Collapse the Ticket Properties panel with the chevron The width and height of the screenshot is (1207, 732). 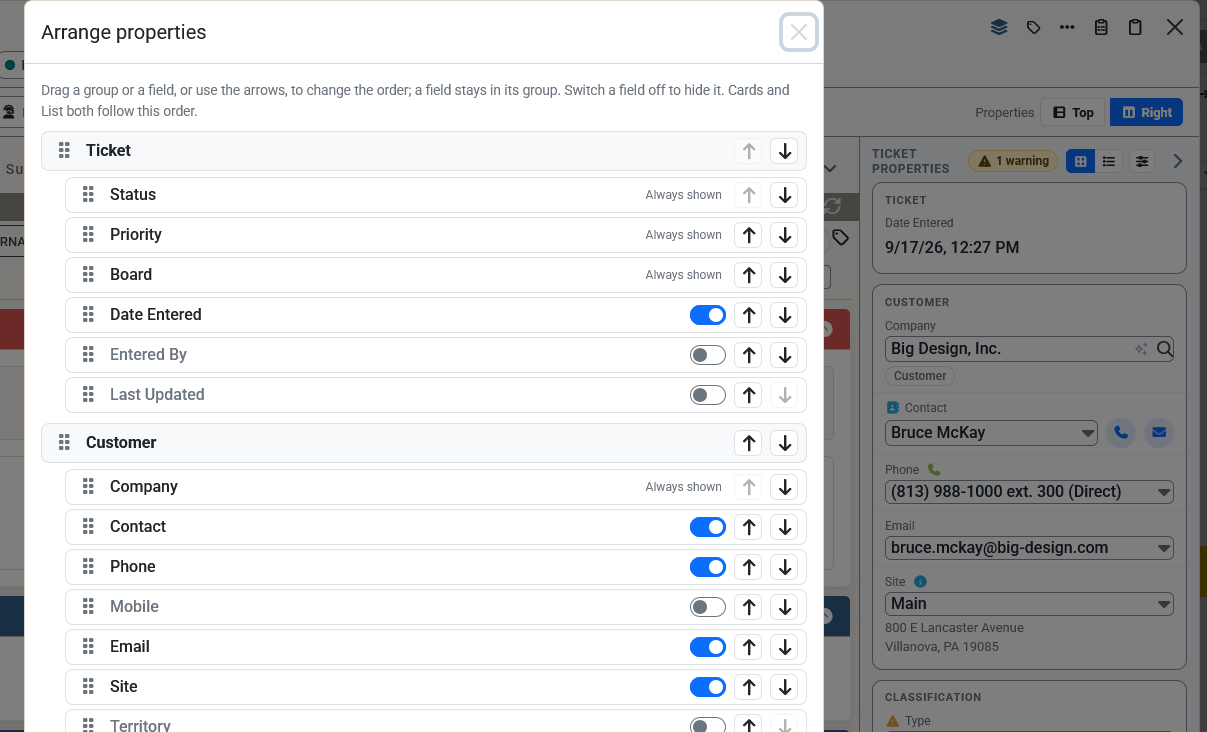point(1178,161)
